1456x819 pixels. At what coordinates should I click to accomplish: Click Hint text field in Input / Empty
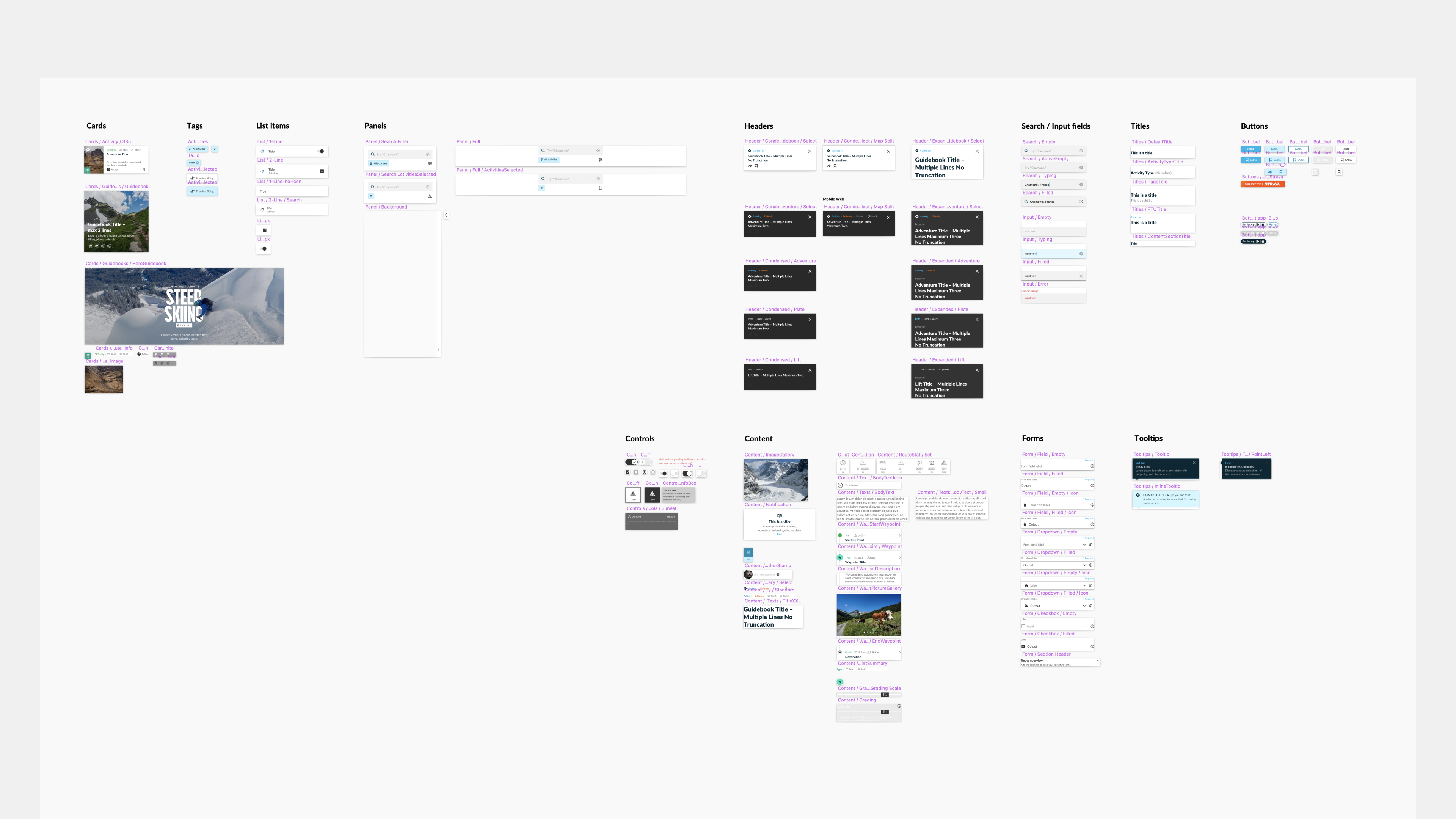point(1053,231)
